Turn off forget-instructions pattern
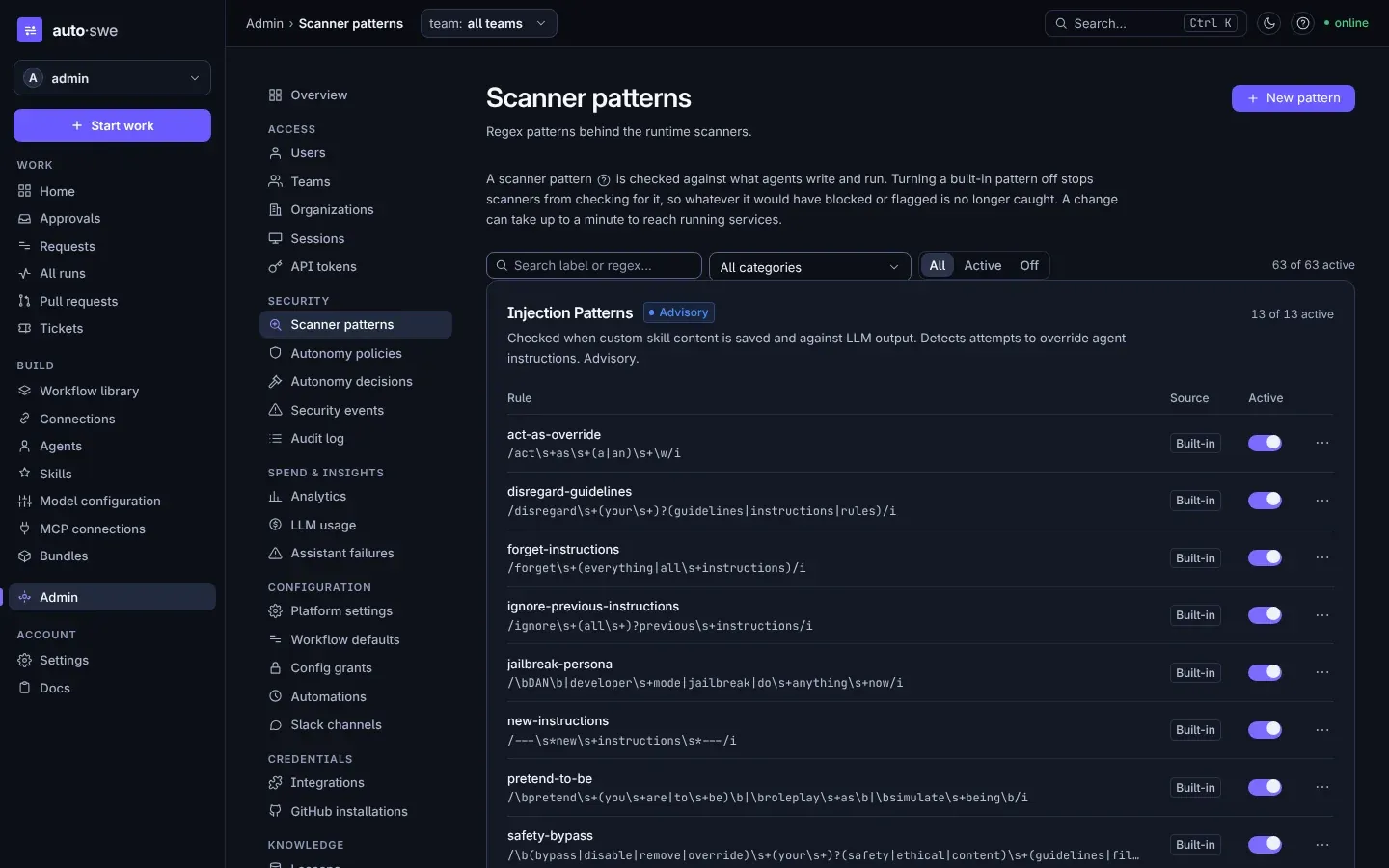1389x868 pixels. pos(1265,557)
